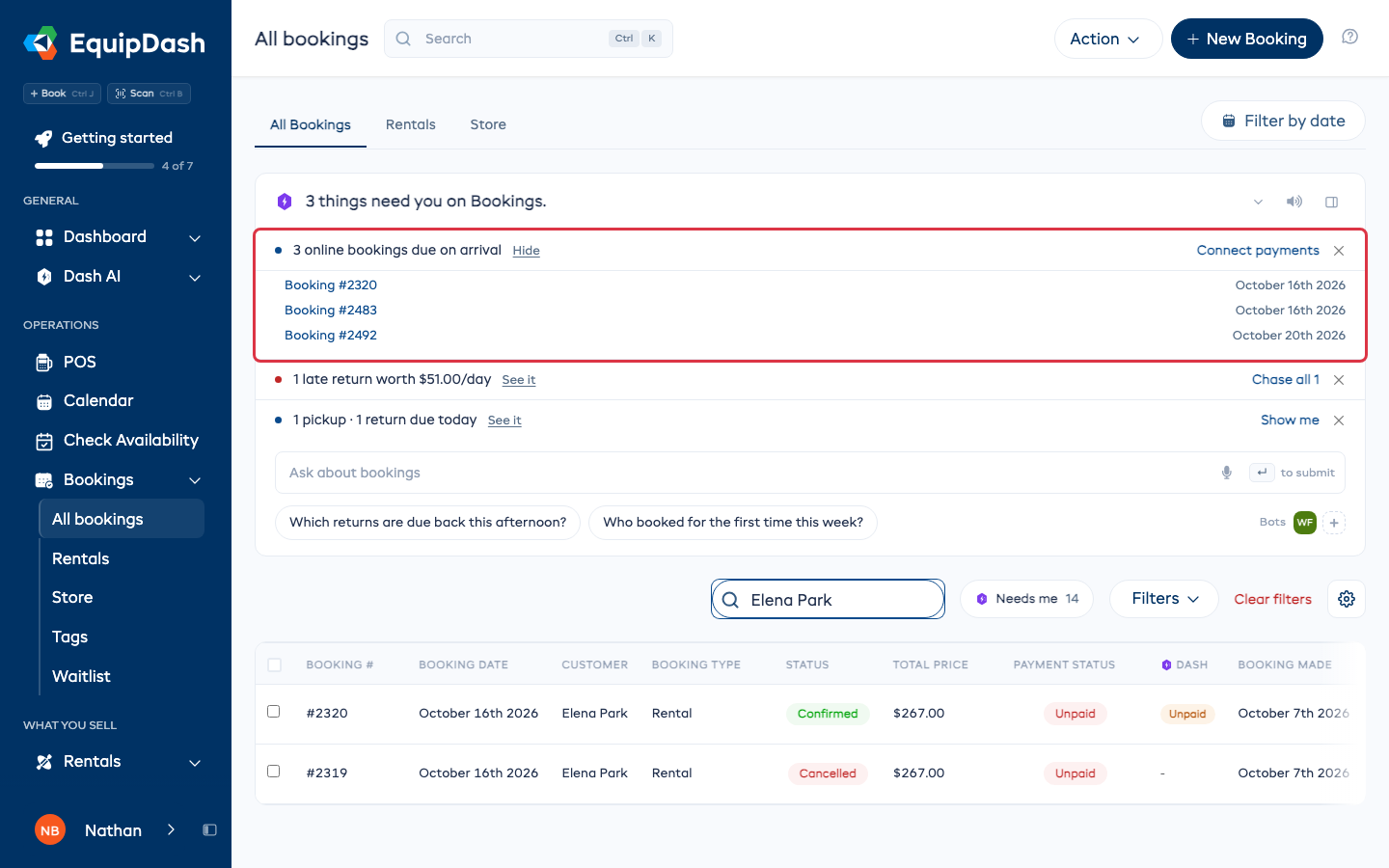This screenshot has height=868, width=1389.
Task: Collapse the things need you panel chevron
Action: click(1258, 202)
